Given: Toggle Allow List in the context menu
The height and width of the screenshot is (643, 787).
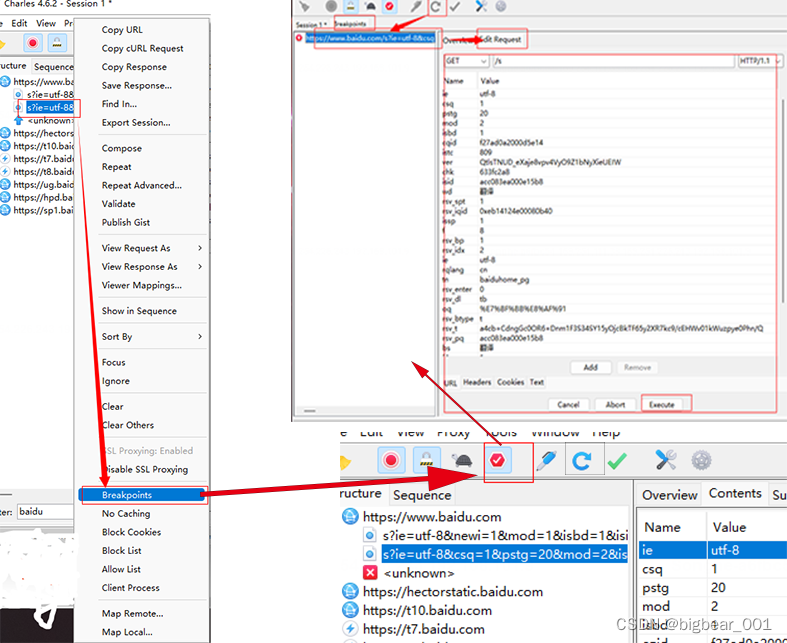Looking at the screenshot, I should (121, 569).
